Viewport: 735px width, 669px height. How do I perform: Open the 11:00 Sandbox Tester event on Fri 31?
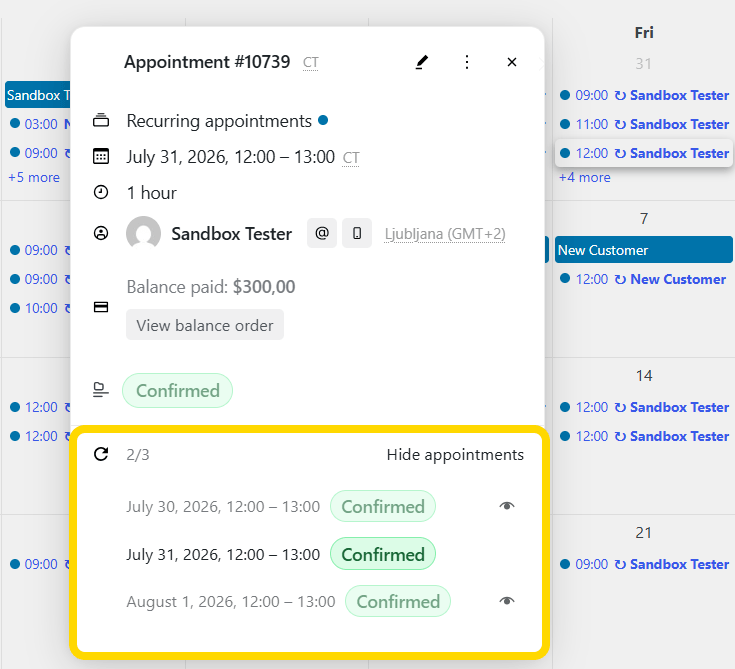coord(645,124)
